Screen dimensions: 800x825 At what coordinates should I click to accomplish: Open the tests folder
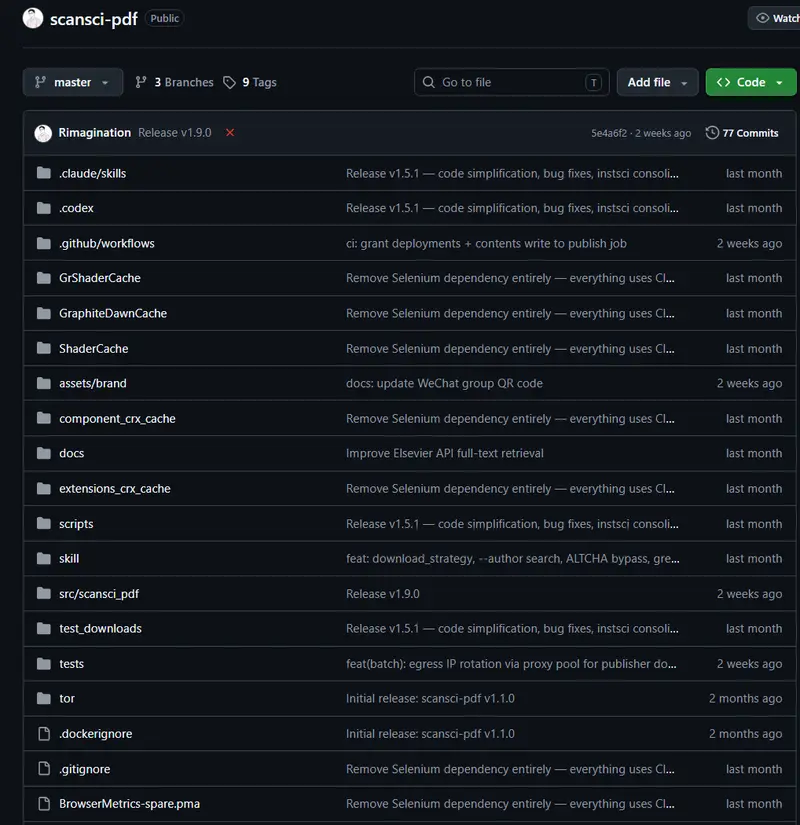pyautogui.click(x=71, y=663)
